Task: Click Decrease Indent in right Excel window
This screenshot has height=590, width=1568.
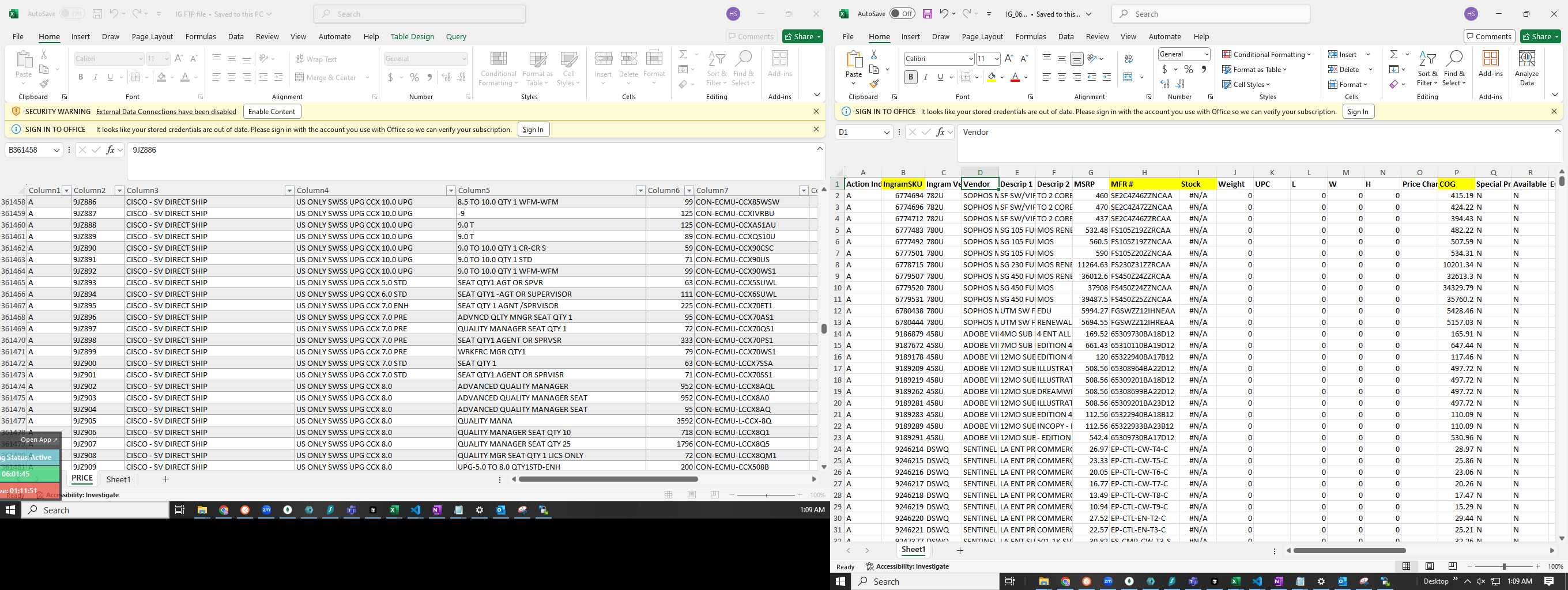Action: coord(1092,77)
